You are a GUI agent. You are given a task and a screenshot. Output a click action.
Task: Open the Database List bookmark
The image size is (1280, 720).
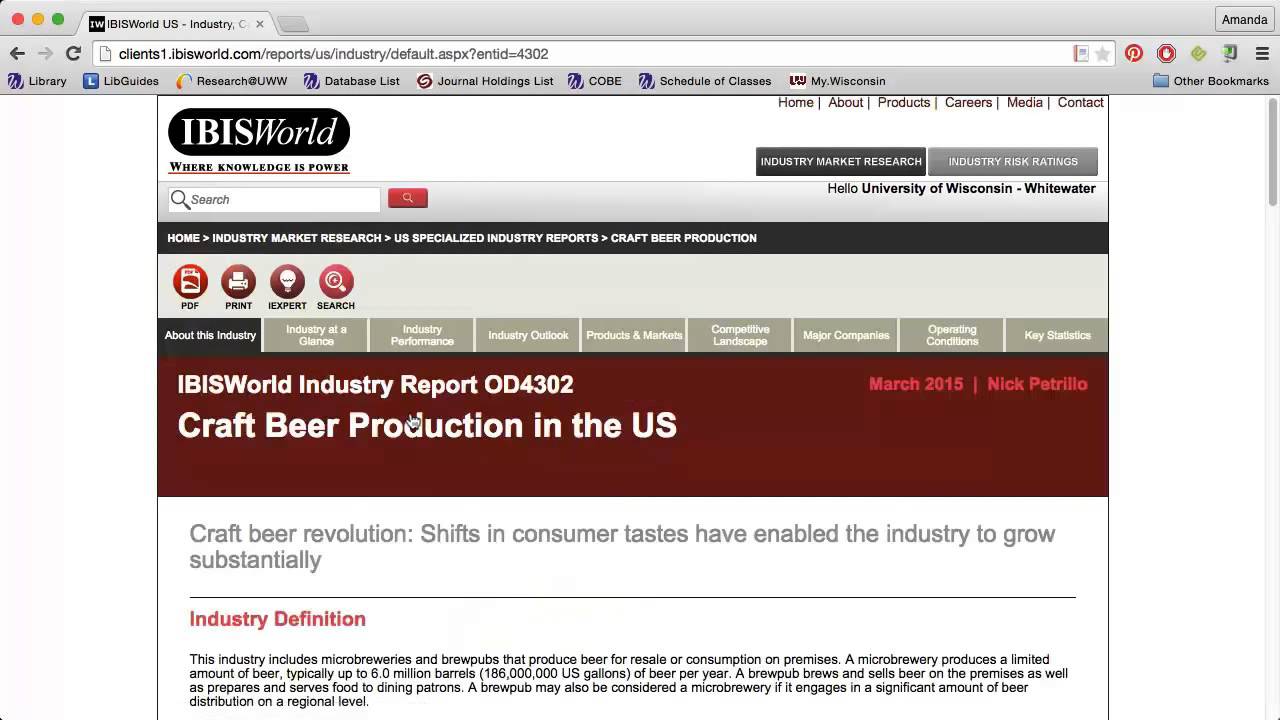click(x=352, y=81)
